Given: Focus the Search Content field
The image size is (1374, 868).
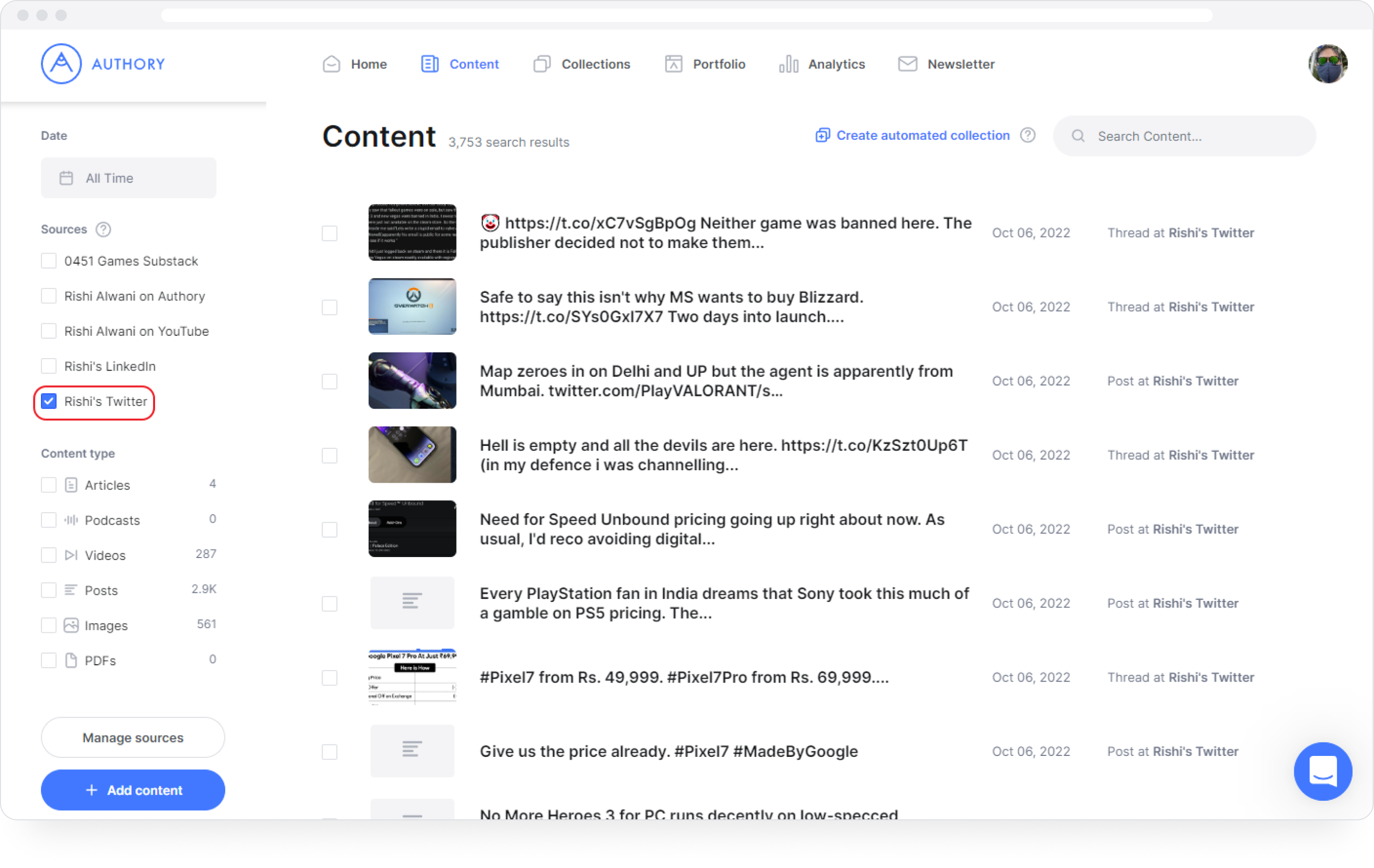Looking at the screenshot, I should tap(1185, 136).
